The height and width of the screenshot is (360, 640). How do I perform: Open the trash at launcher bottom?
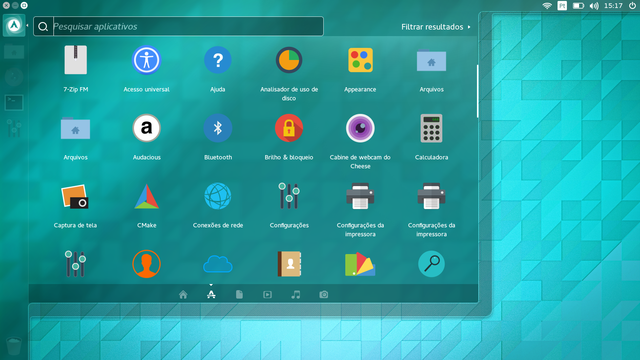click(14, 346)
